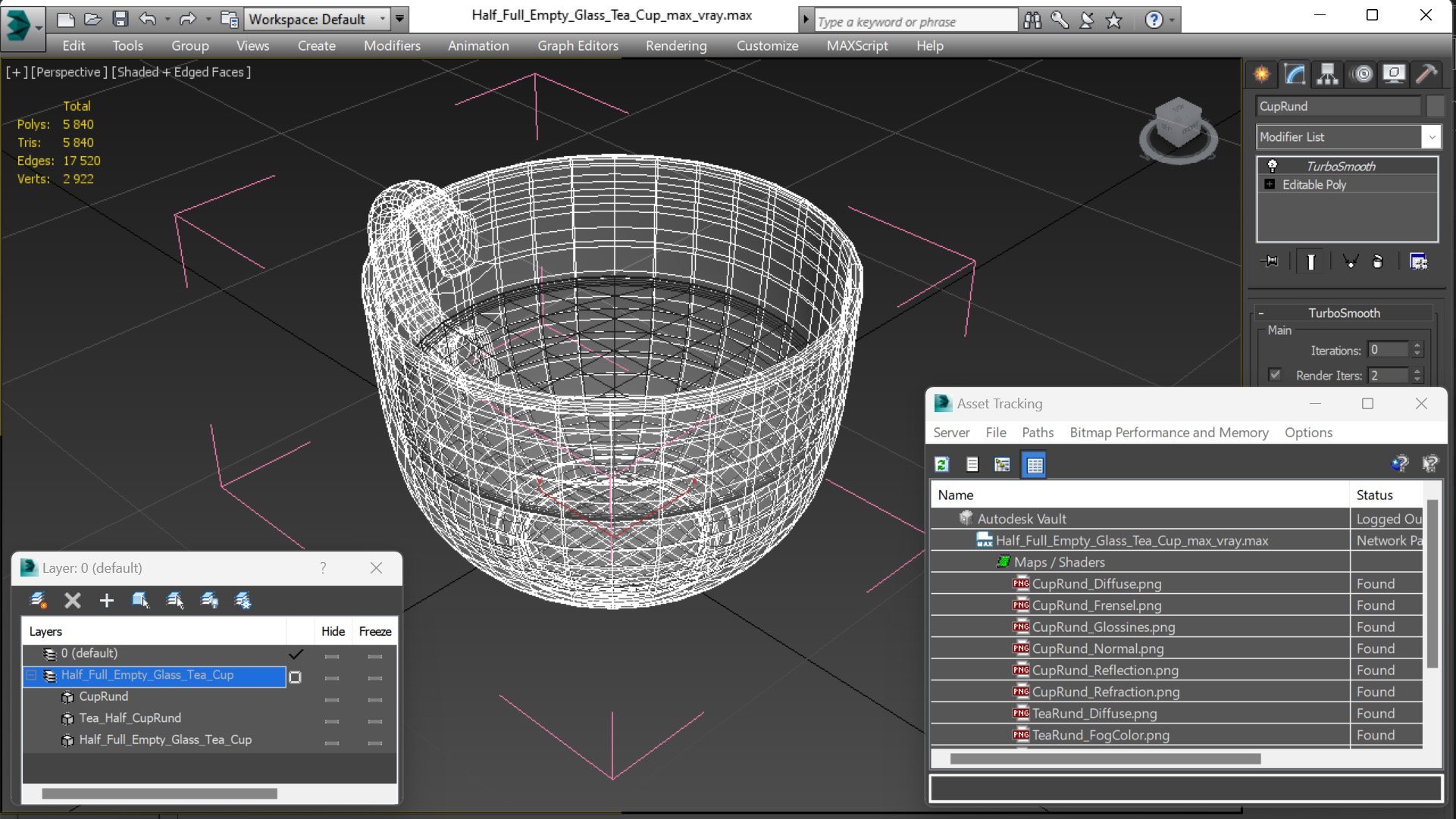This screenshot has width=1456, height=819.
Task: Toggle Show End Result icon
Action: coord(1310,261)
